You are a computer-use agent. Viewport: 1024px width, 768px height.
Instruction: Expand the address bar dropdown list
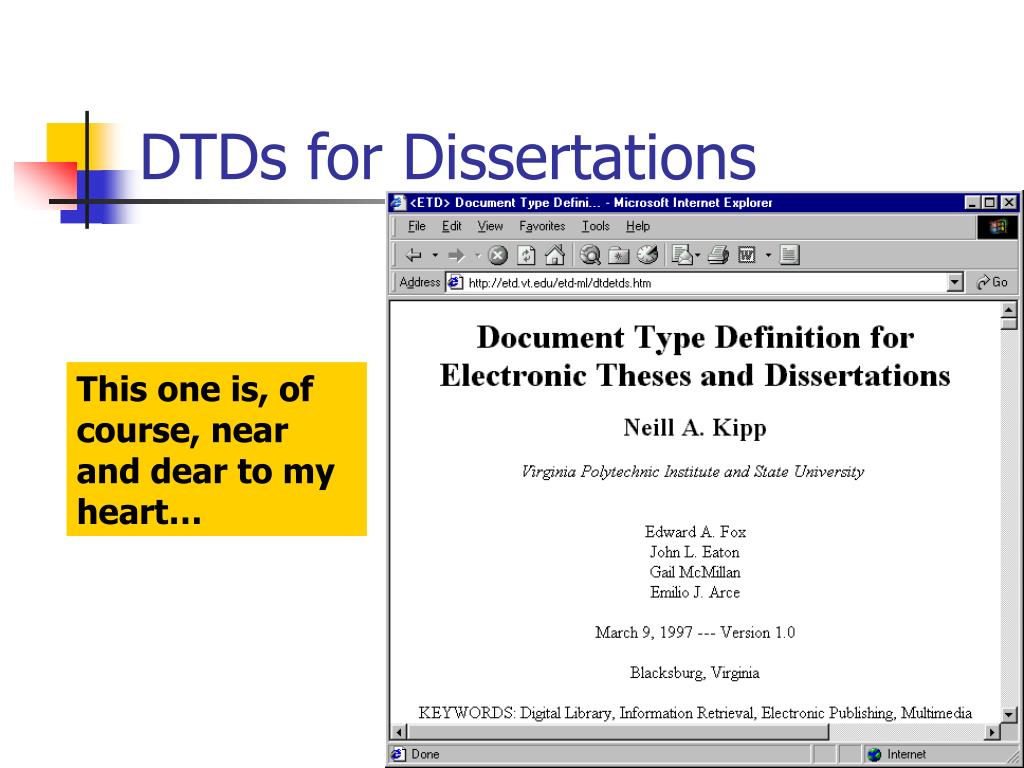pyautogui.click(x=955, y=283)
